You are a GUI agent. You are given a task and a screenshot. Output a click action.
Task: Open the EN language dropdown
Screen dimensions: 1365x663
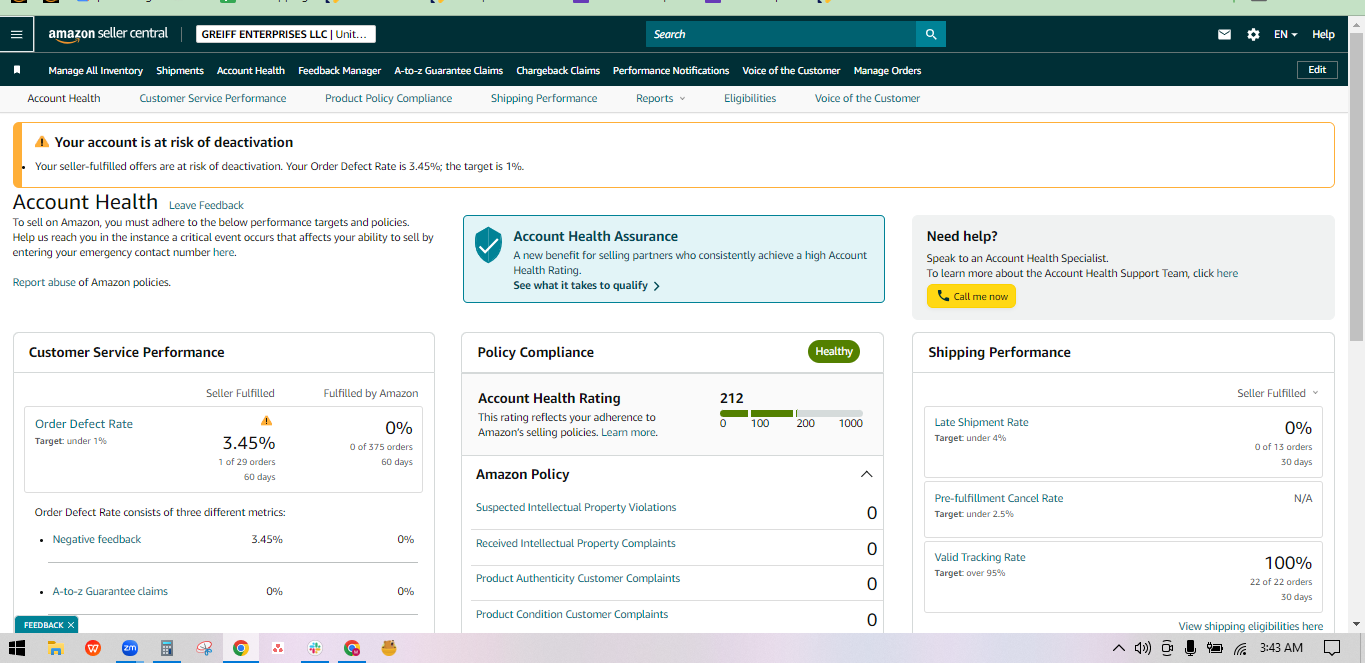click(1285, 34)
